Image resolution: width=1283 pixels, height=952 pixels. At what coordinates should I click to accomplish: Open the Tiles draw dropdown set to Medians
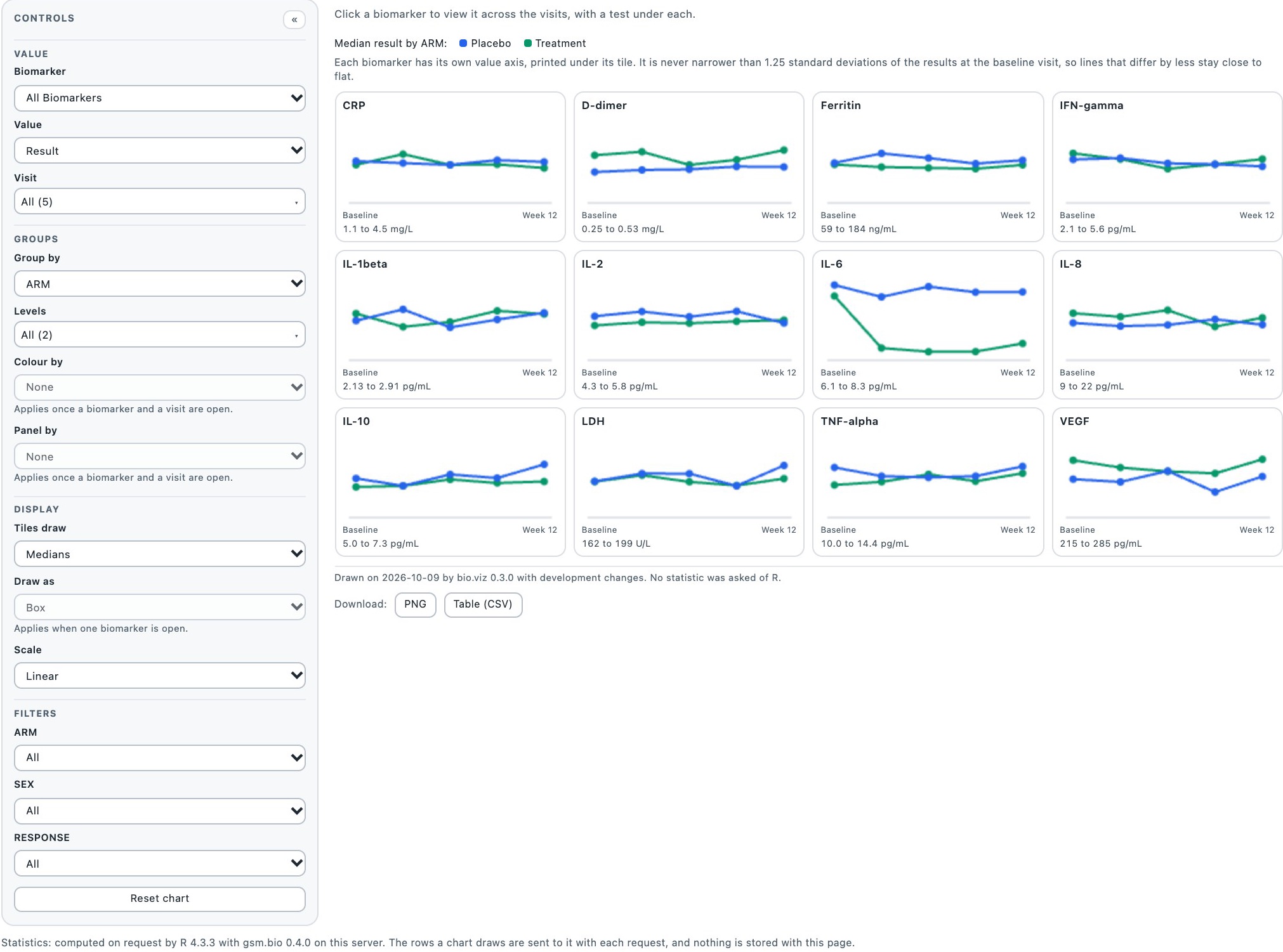tap(160, 554)
